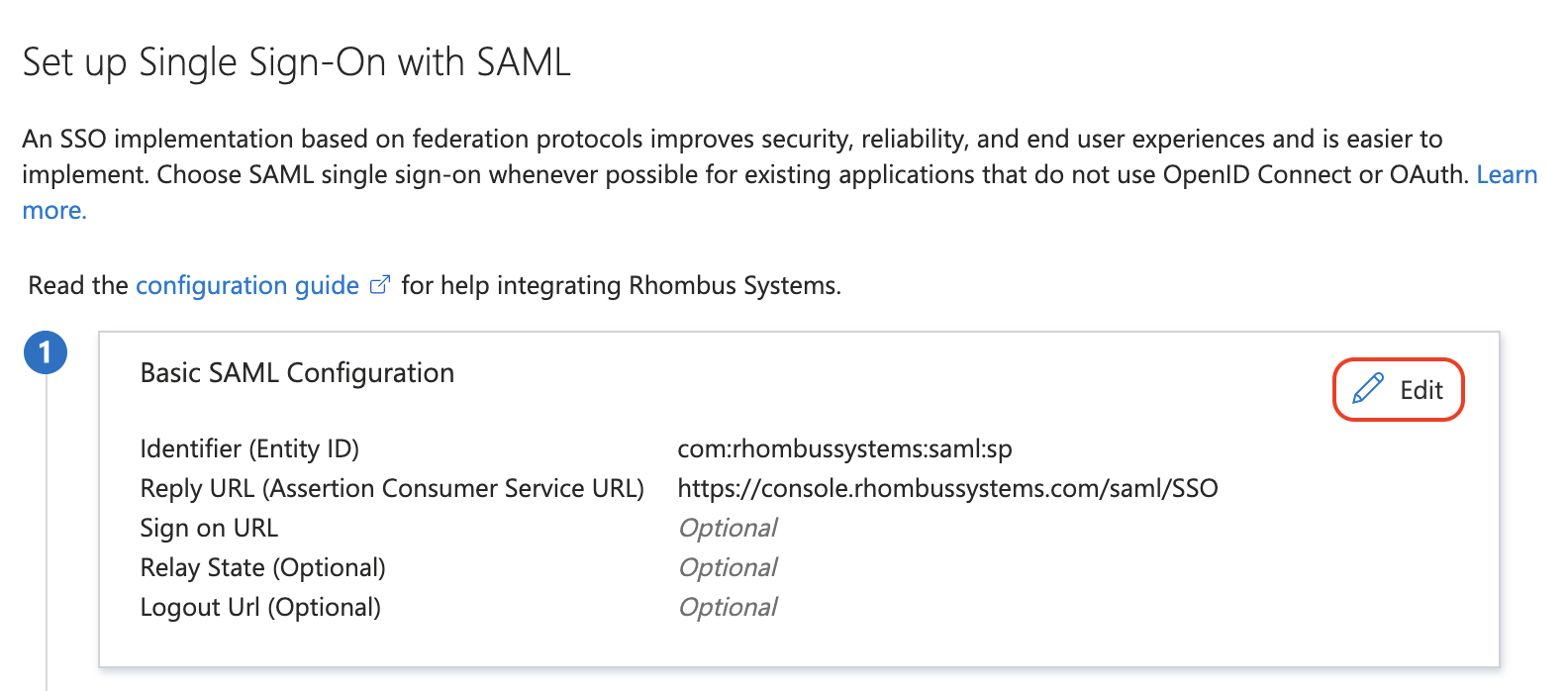Select the Relay State (Optional) label

coord(263,567)
